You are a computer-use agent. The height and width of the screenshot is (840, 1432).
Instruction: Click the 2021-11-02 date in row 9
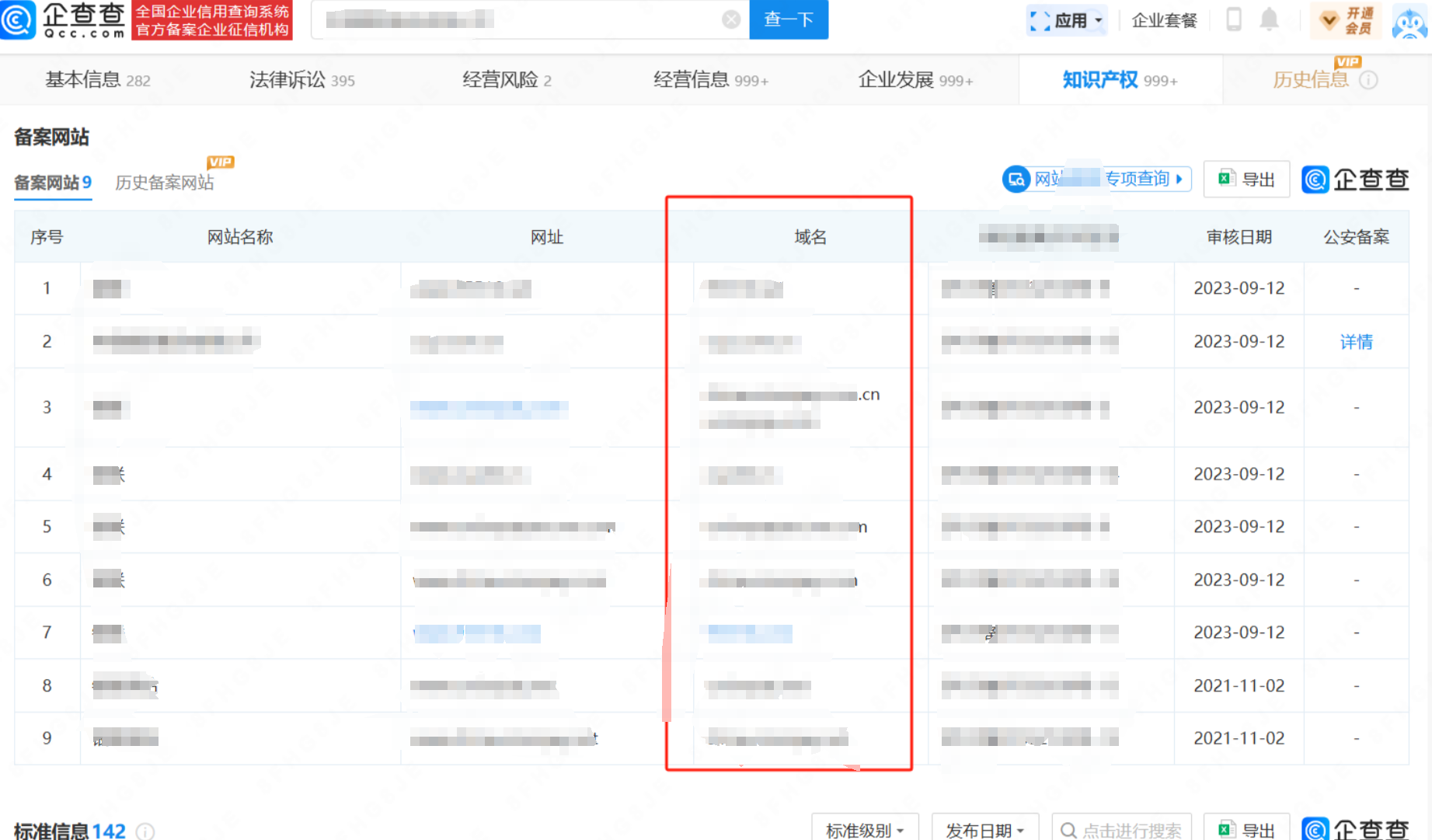click(1239, 738)
